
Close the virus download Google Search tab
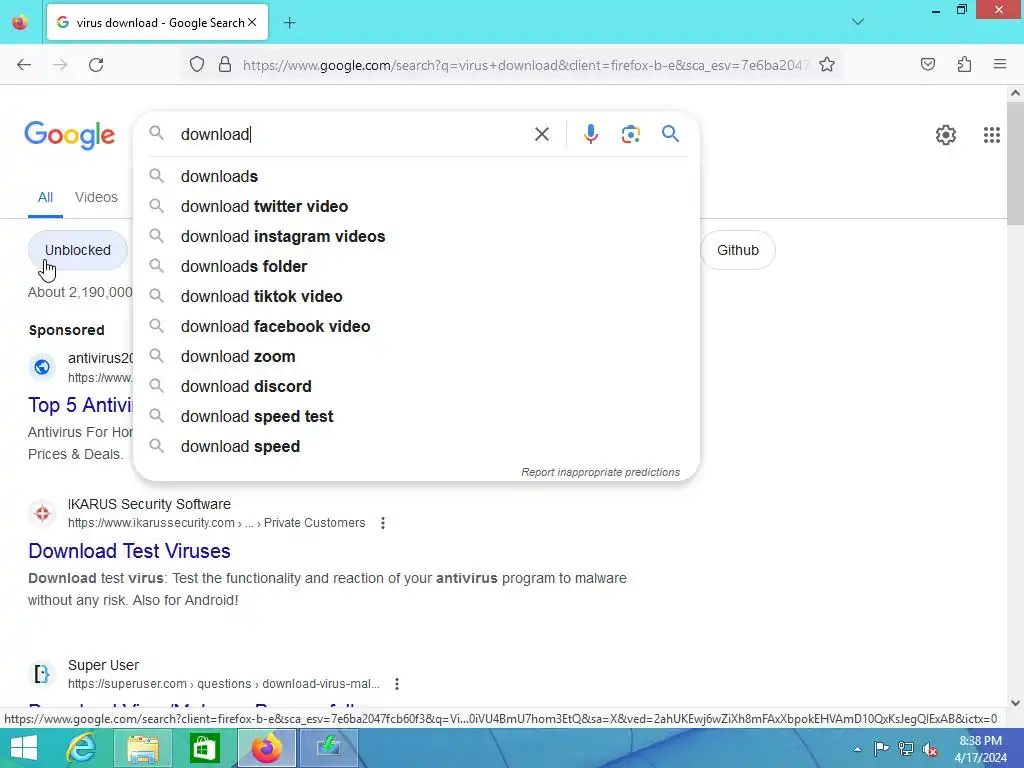252,22
